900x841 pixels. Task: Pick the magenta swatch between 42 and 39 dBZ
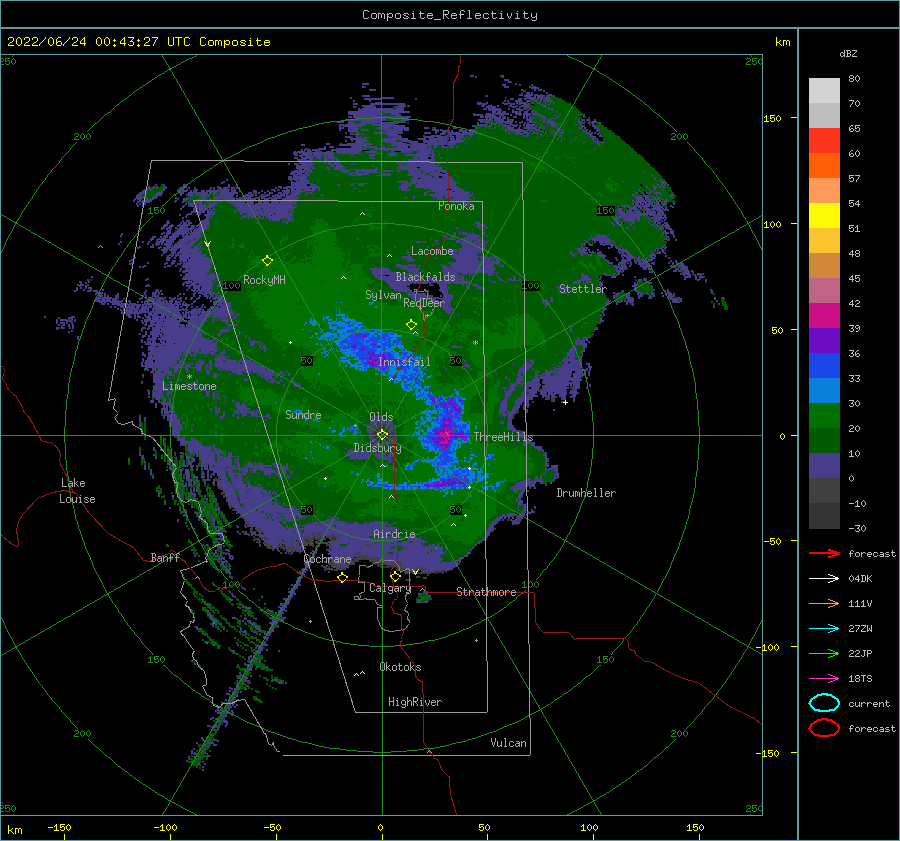(x=824, y=316)
